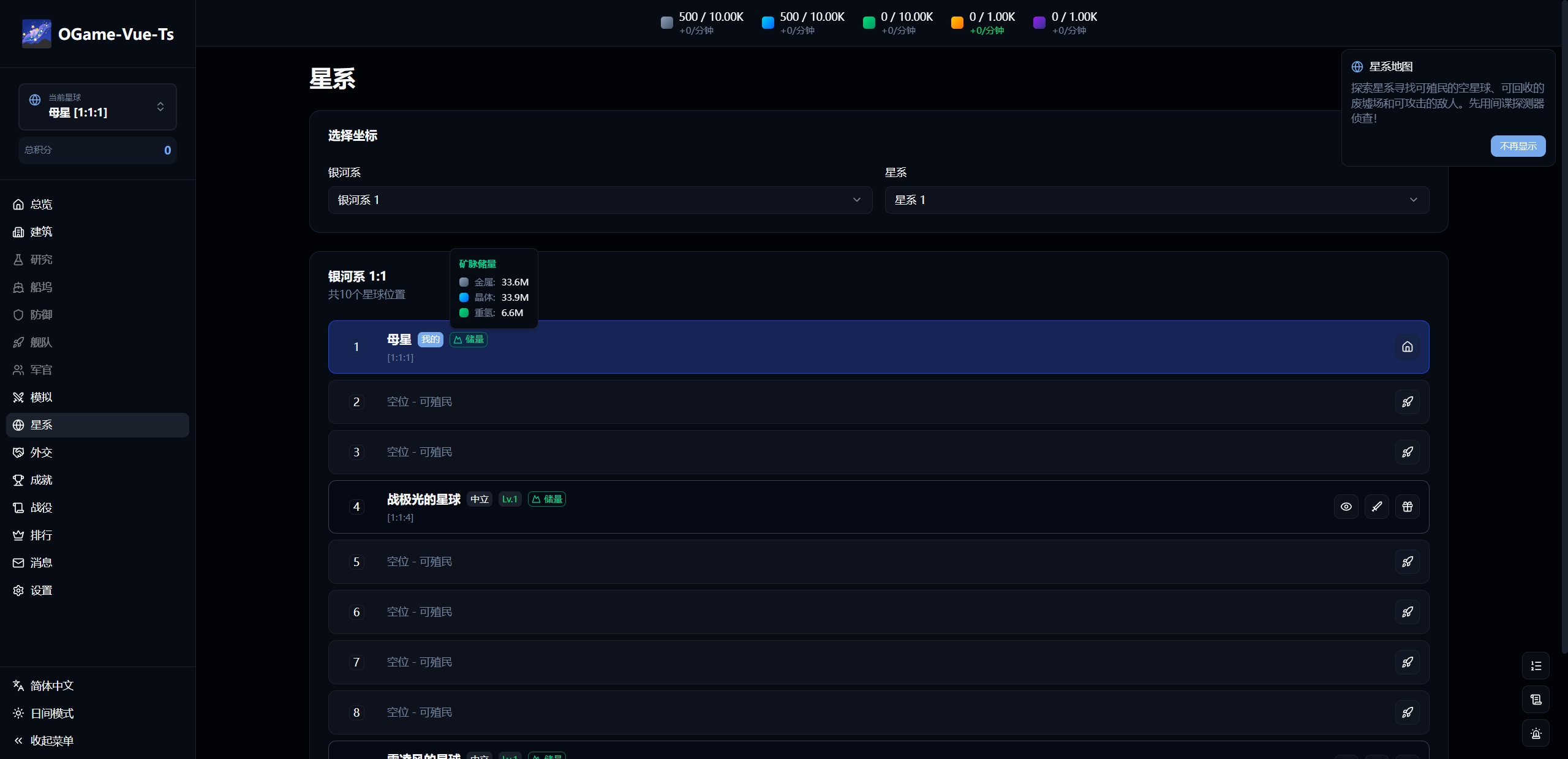The width and height of the screenshot is (1568, 759).
Task: Click the orange energy resource swatch
Action: [957, 23]
